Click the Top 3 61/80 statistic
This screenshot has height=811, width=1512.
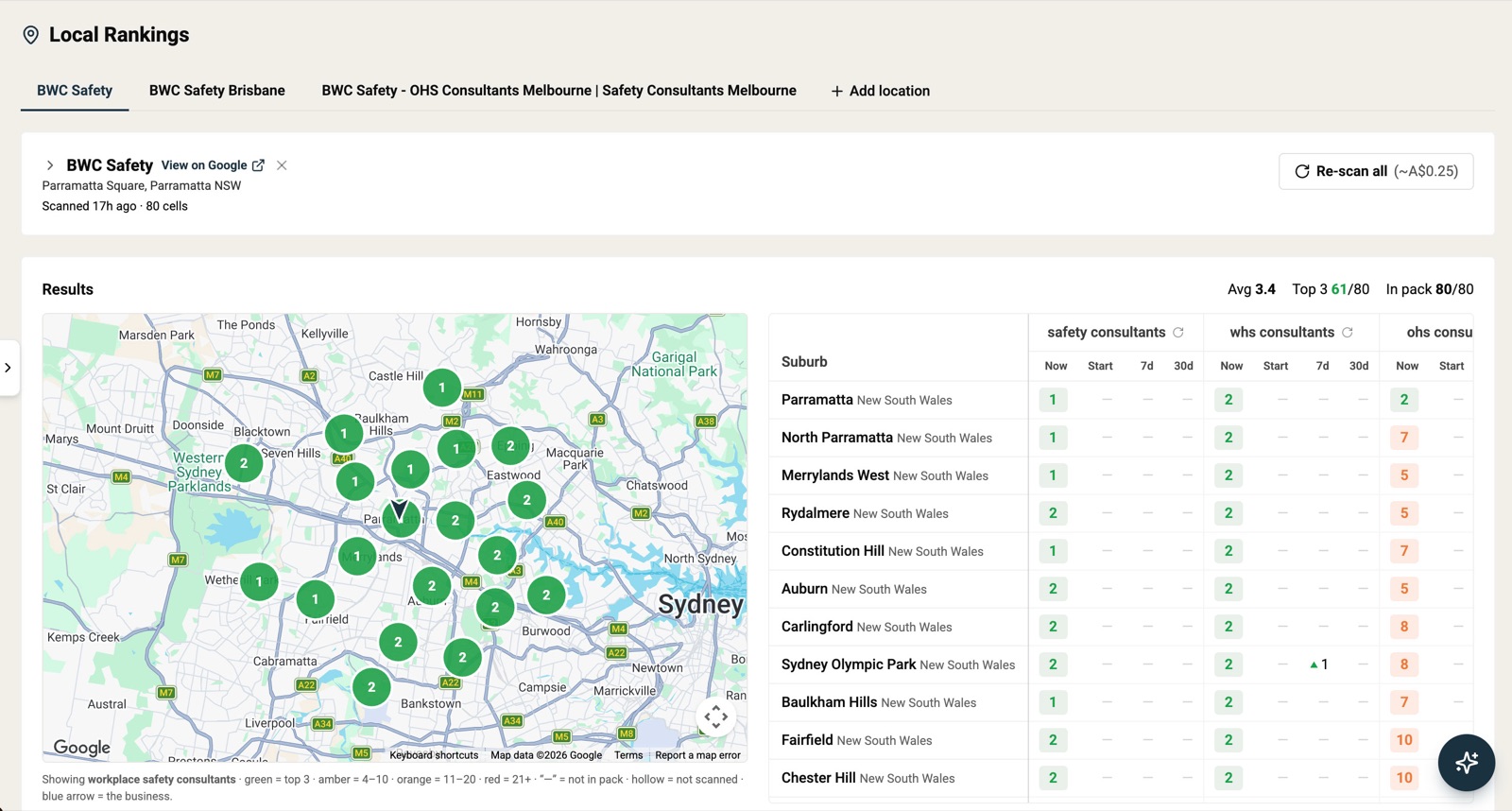(1331, 289)
